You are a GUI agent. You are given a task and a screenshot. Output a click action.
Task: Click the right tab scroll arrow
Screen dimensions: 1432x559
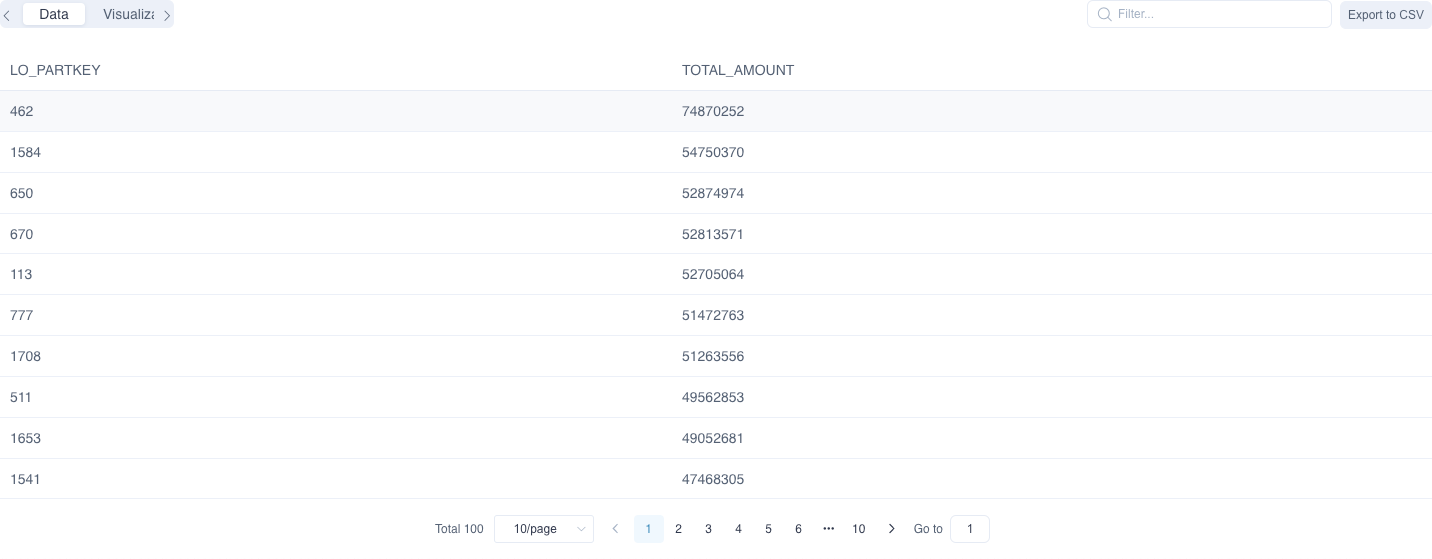[167, 15]
